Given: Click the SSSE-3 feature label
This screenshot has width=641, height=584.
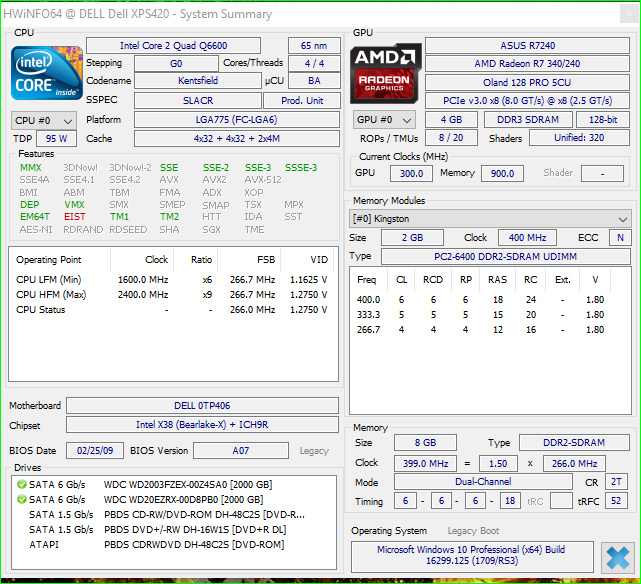Looking at the screenshot, I should point(301,168).
